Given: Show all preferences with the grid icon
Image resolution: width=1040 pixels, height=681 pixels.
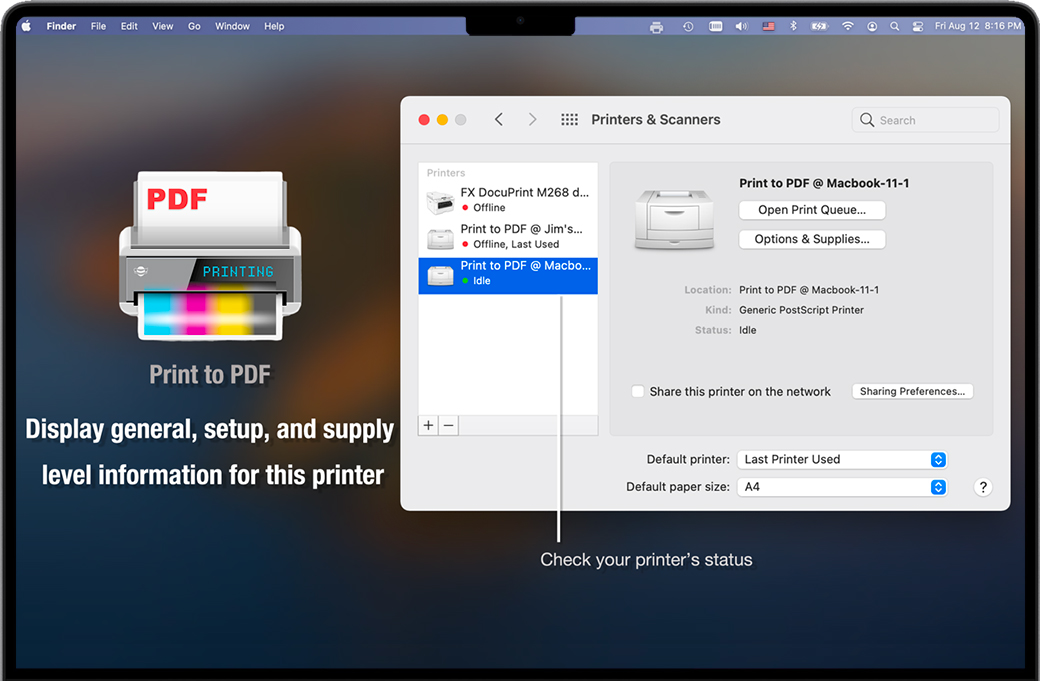Looking at the screenshot, I should point(569,120).
